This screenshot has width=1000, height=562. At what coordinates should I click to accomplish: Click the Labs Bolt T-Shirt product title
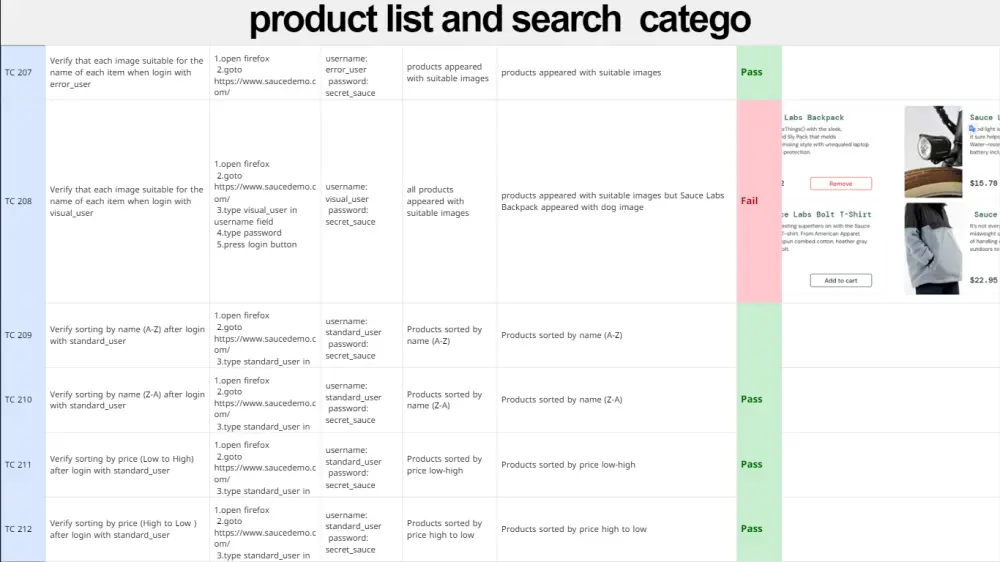(826, 215)
